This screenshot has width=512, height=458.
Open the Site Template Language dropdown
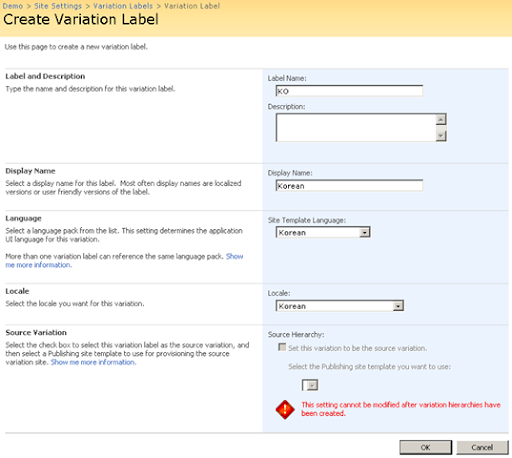(x=323, y=232)
